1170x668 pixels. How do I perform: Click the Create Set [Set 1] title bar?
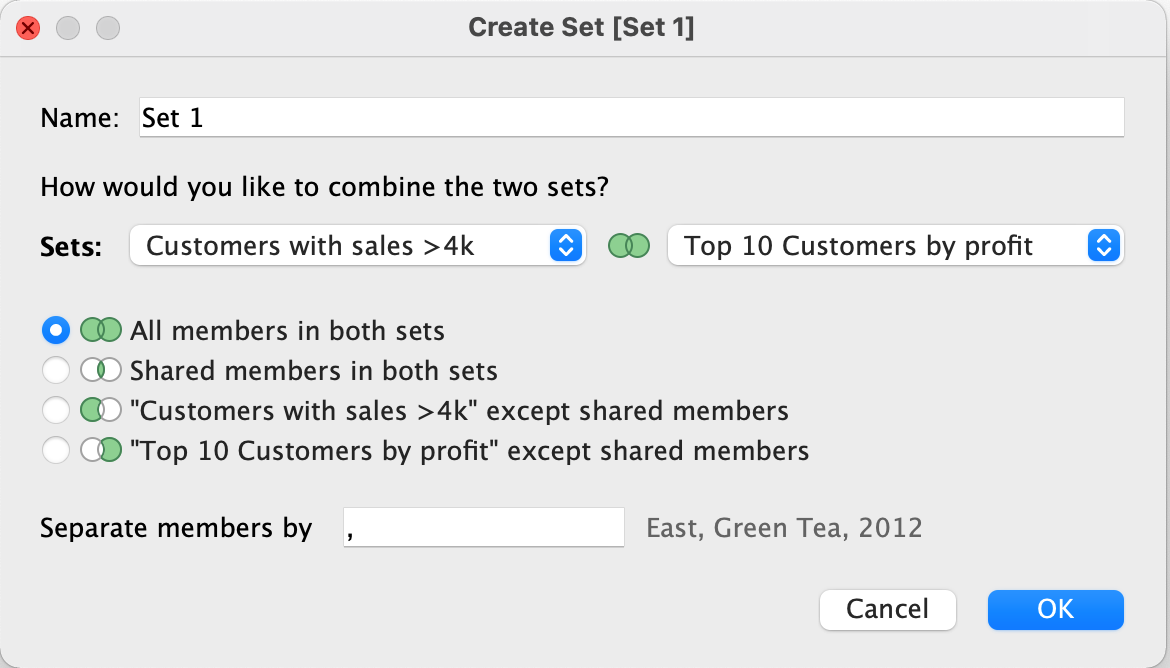click(581, 28)
